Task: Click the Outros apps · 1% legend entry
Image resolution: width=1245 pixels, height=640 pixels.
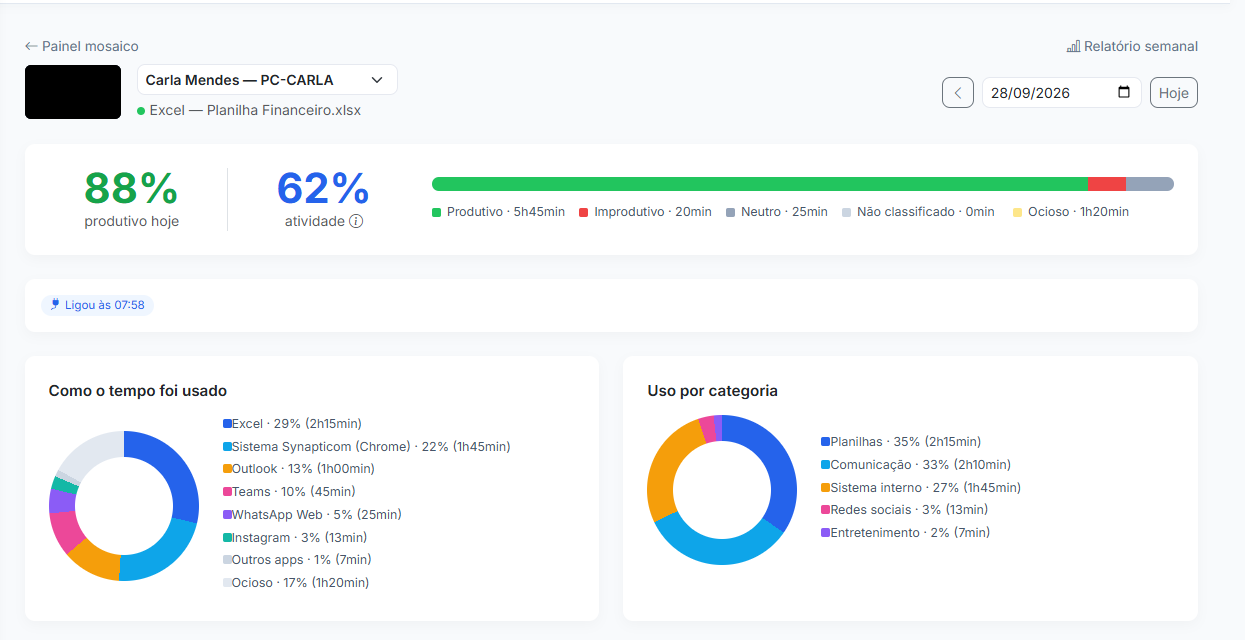Action: click(x=295, y=560)
